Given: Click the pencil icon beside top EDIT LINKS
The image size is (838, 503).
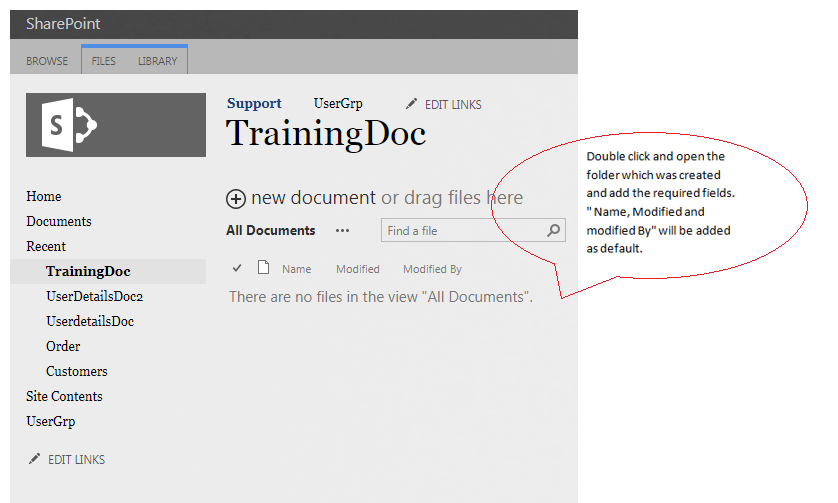Looking at the screenshot, I should coord(411,104).
